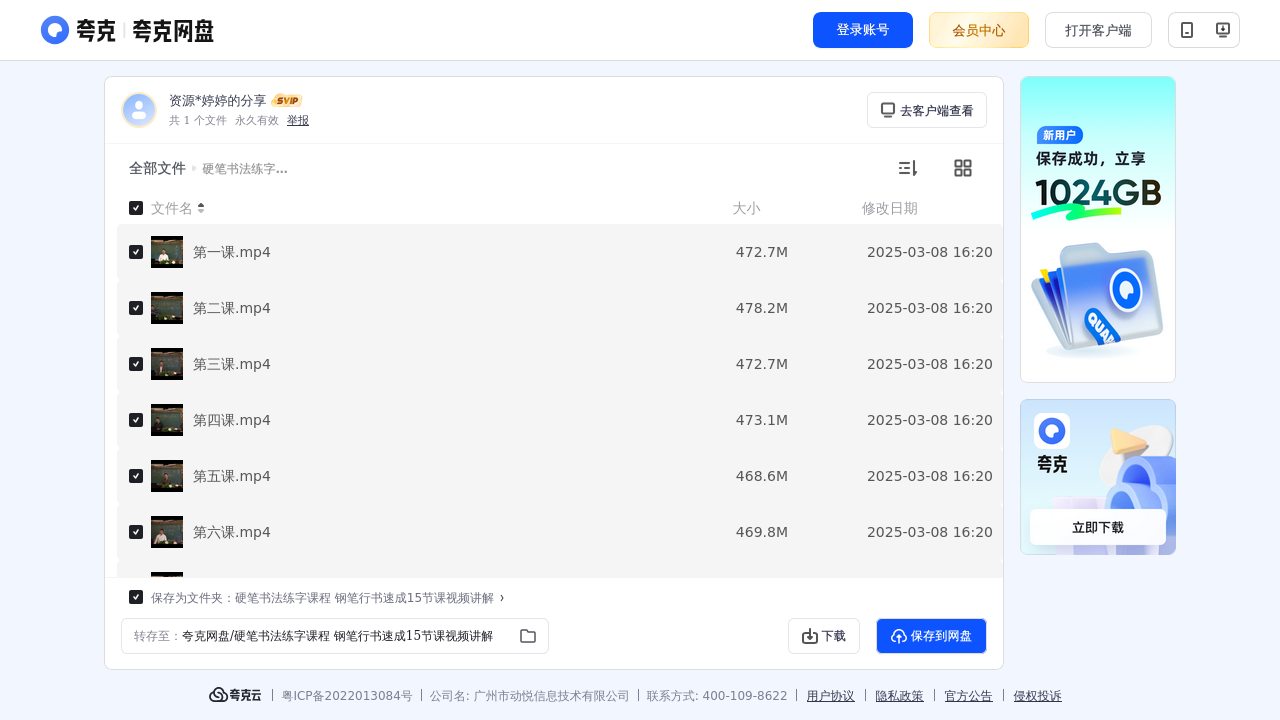Open 第五课.mp4 video thumbnail
The image size is (1280, 720).
167,476
